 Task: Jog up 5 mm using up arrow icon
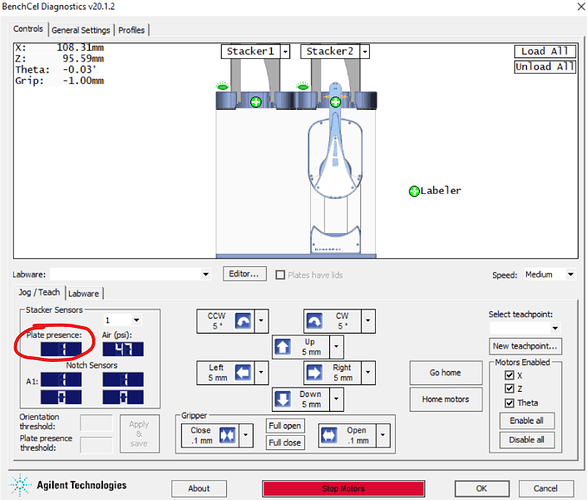click(283, 347)
